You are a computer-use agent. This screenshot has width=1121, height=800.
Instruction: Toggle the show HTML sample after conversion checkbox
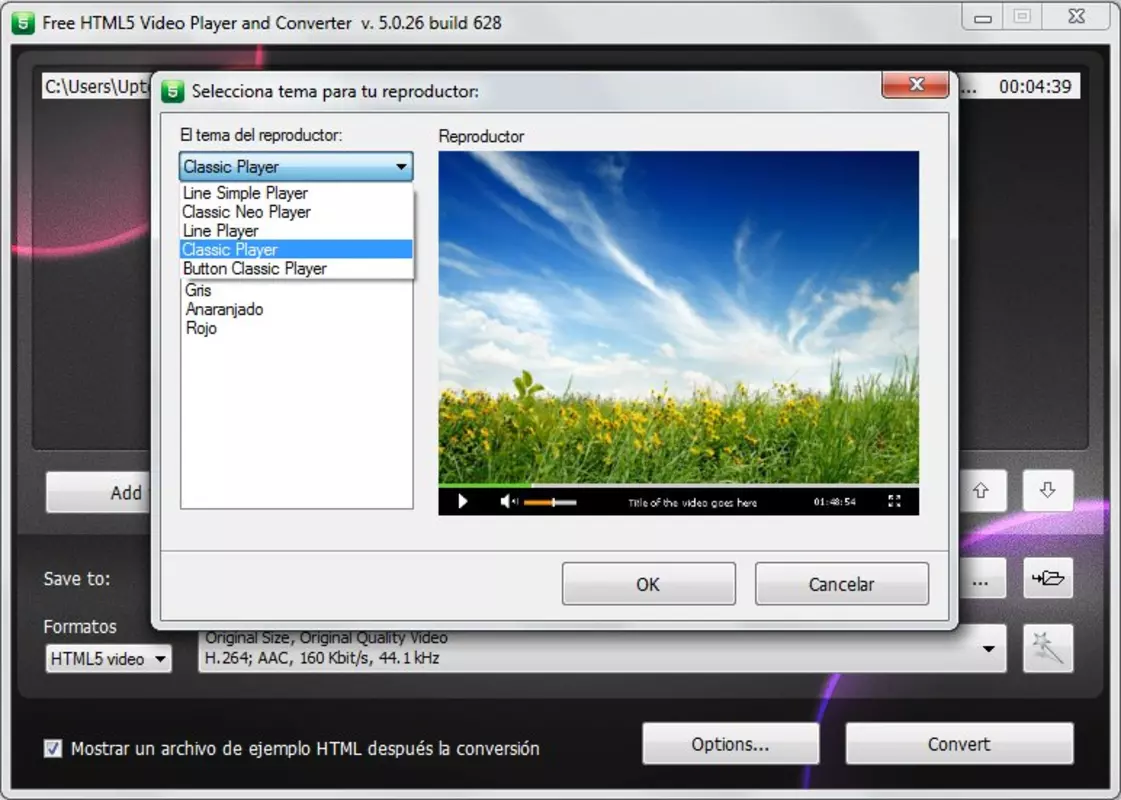[x=52, y=749]
